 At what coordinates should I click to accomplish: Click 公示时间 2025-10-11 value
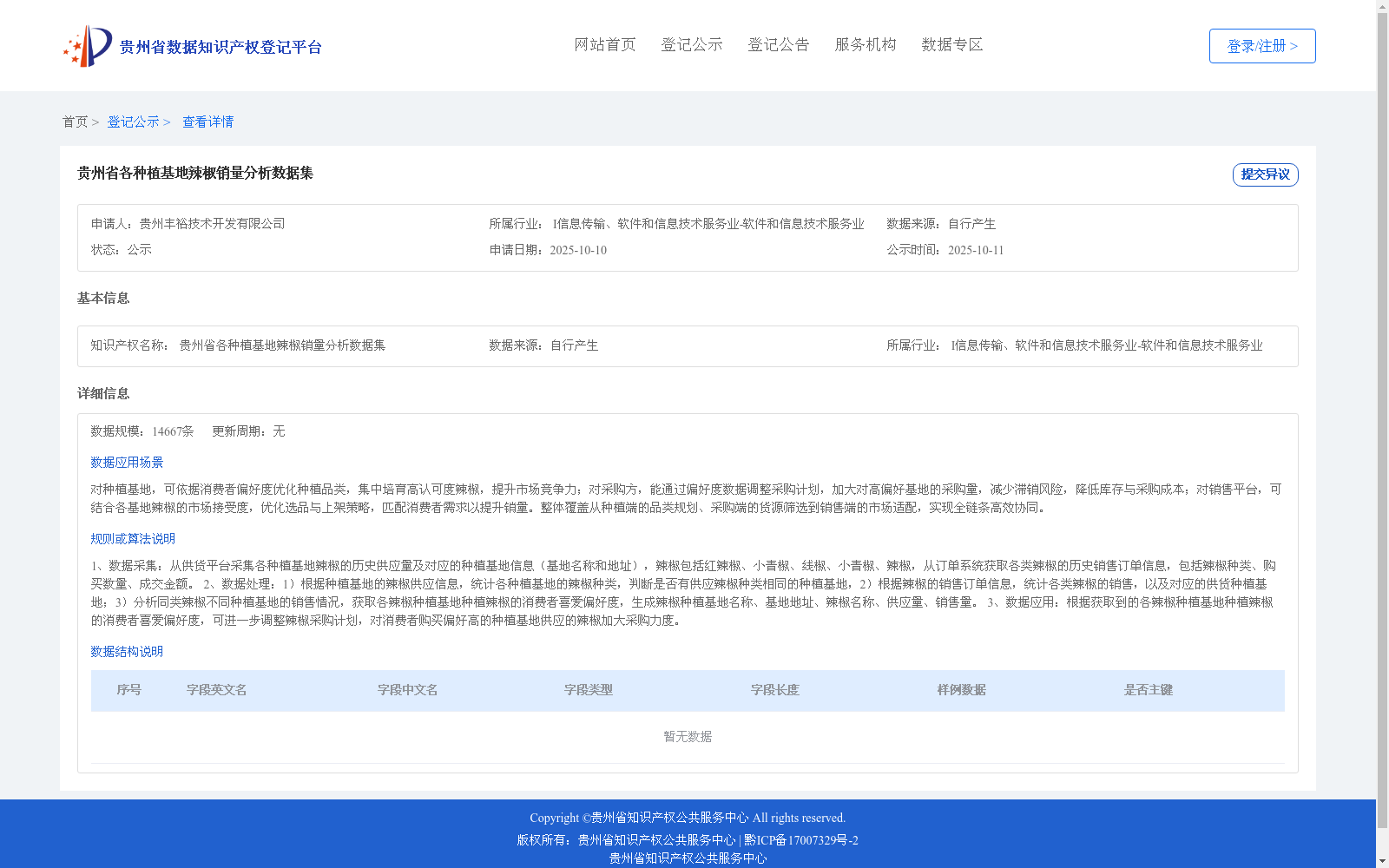pos(976,250)
